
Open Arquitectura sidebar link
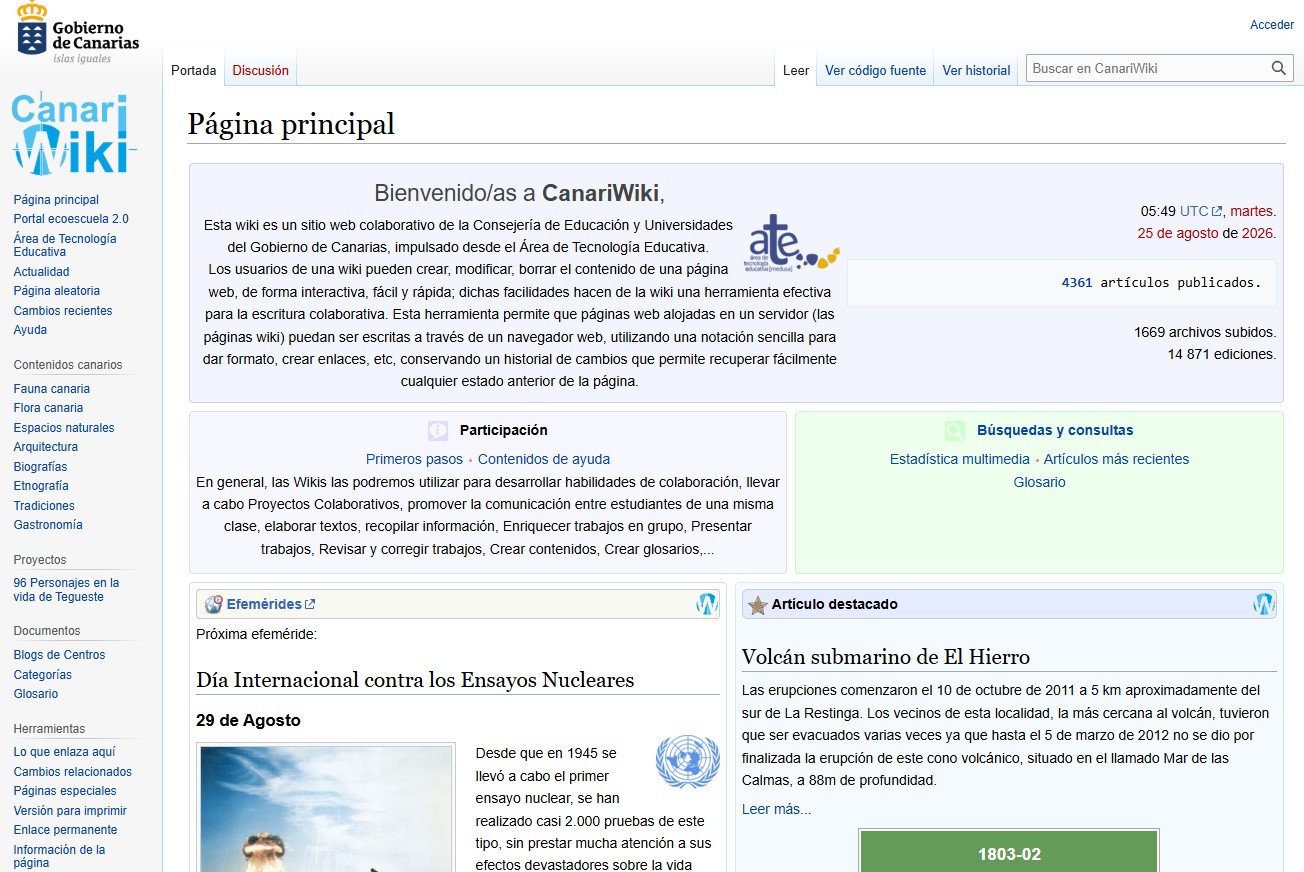pyautogui.click(x=45, y=447)
